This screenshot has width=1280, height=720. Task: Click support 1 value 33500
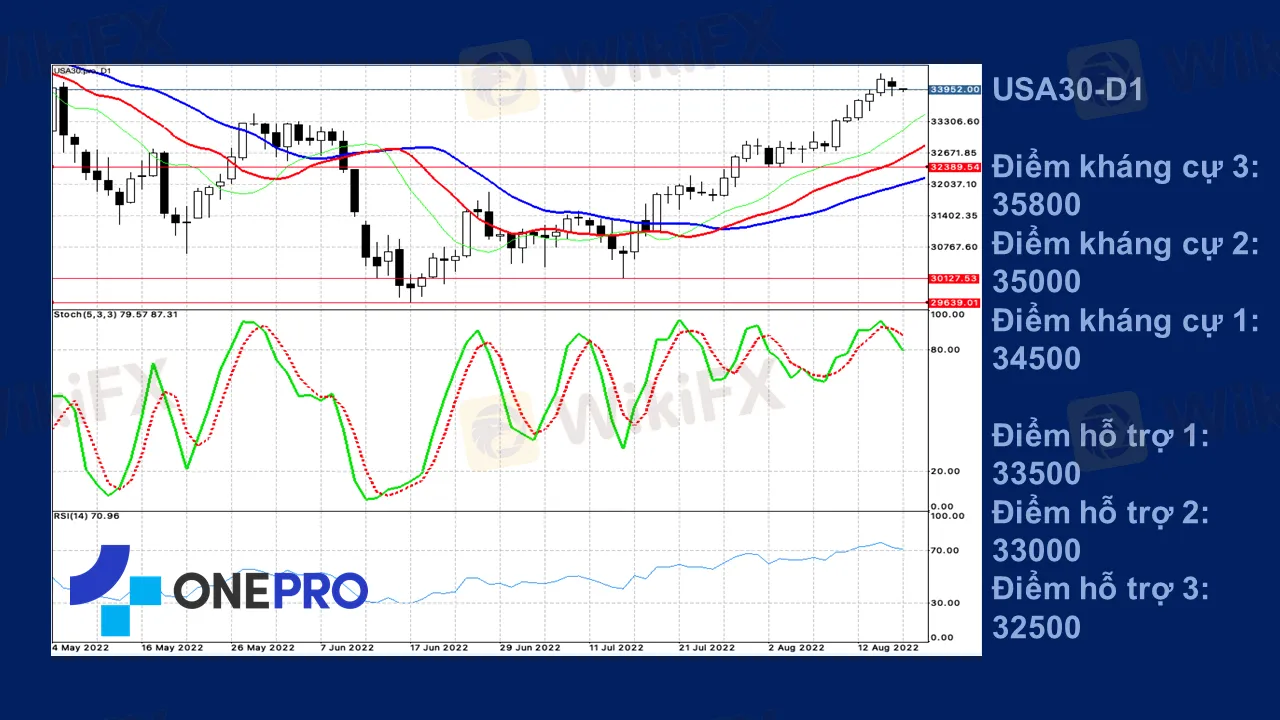tap(1036, 473)
